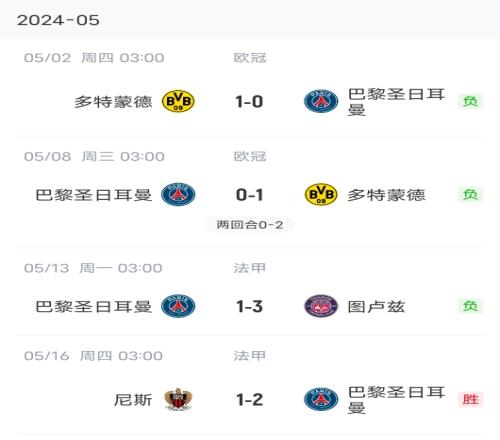This screenshot has height=440, width=500.
Task: Click the 法甲 league label on 05/16
Action: tap(250, 356)
